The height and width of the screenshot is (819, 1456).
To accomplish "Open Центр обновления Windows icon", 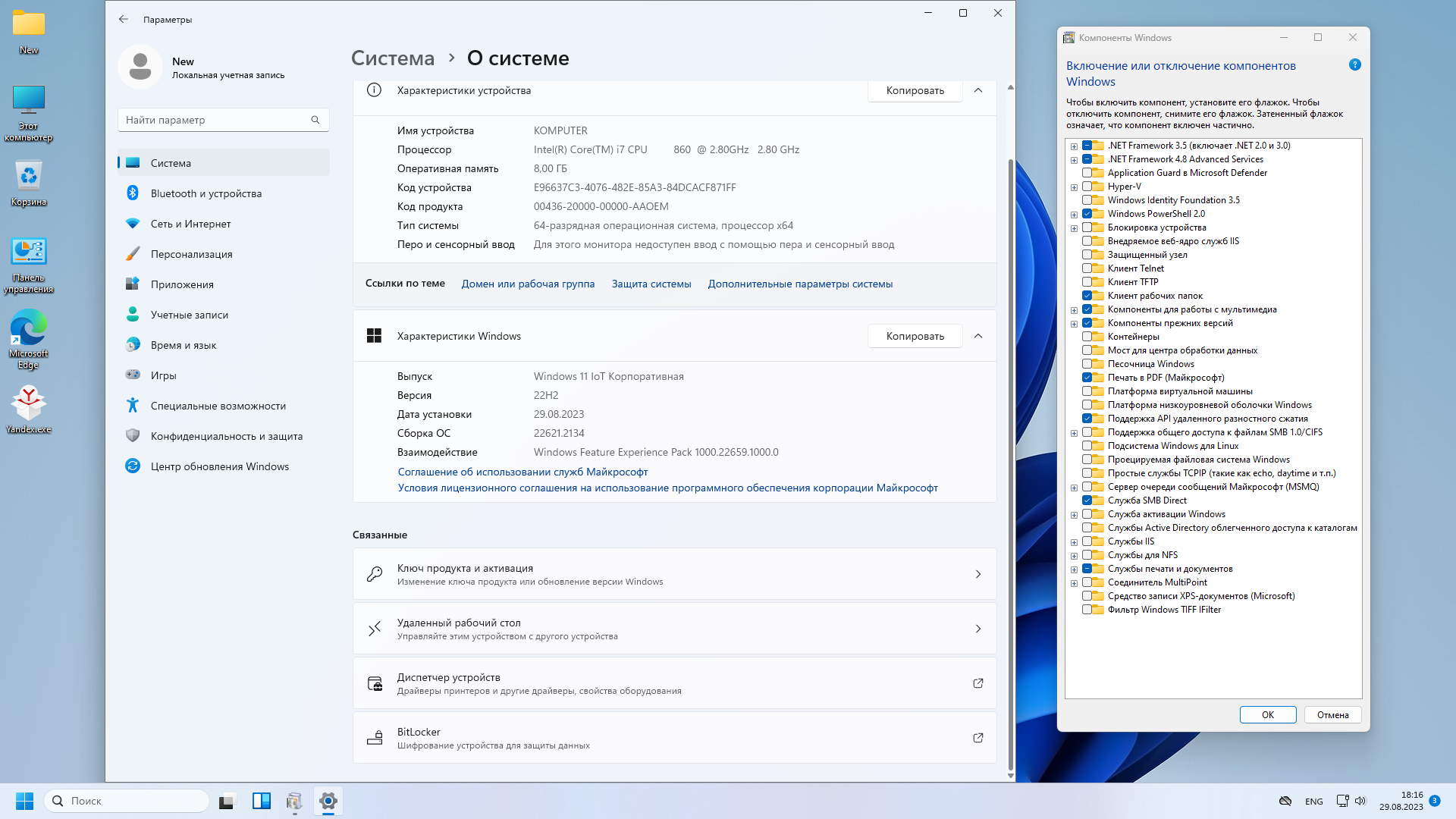I will [133, 466].
